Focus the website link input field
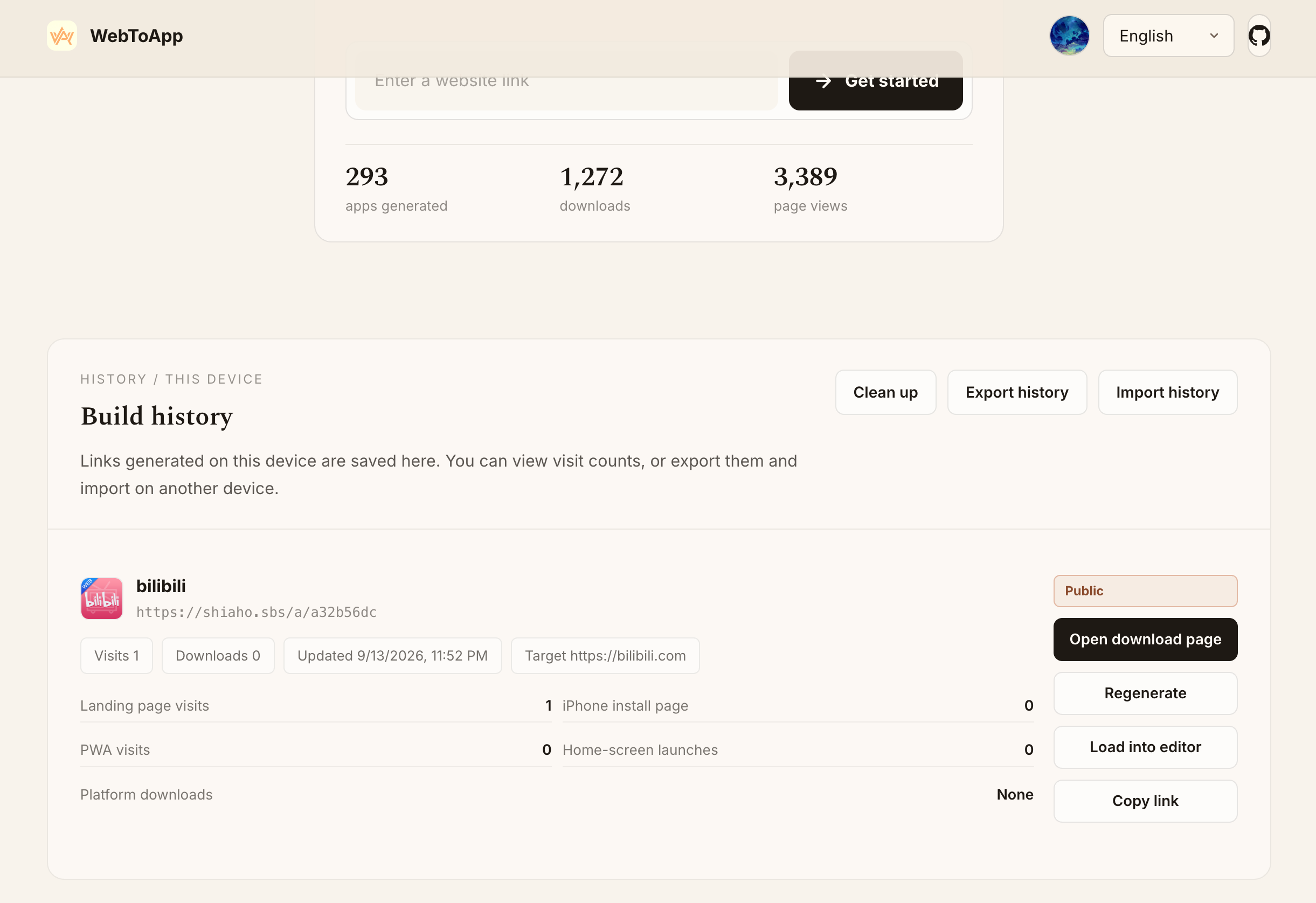The height and width of the screenshot is (903, 1316). tap(566, 81)
